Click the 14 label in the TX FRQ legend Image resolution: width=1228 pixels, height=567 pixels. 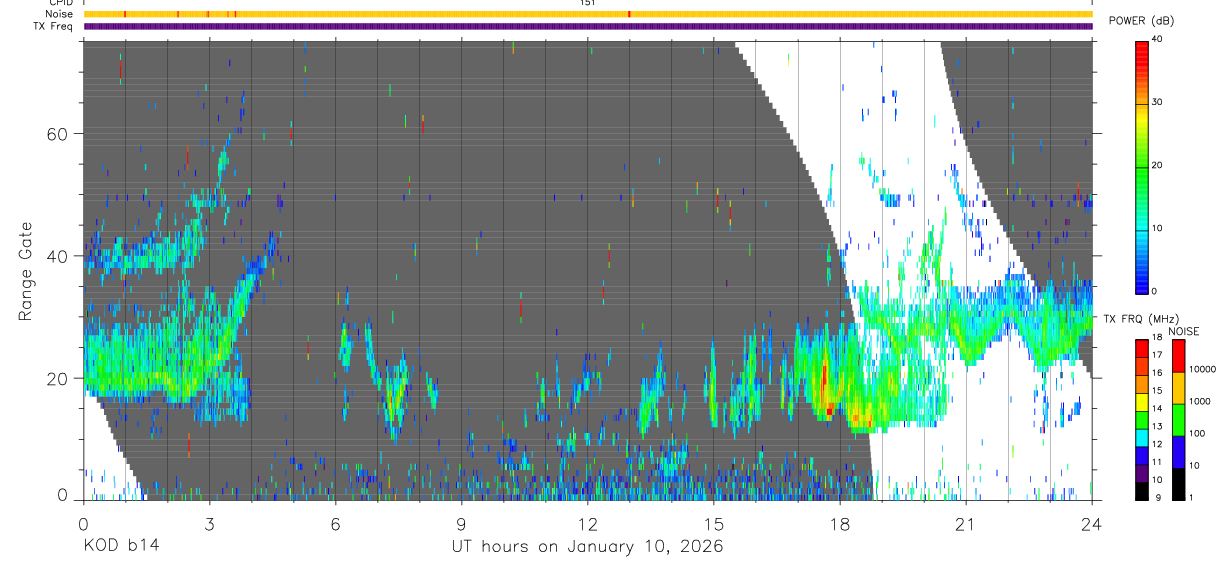pyautogui.click(x=1157, y=409)
